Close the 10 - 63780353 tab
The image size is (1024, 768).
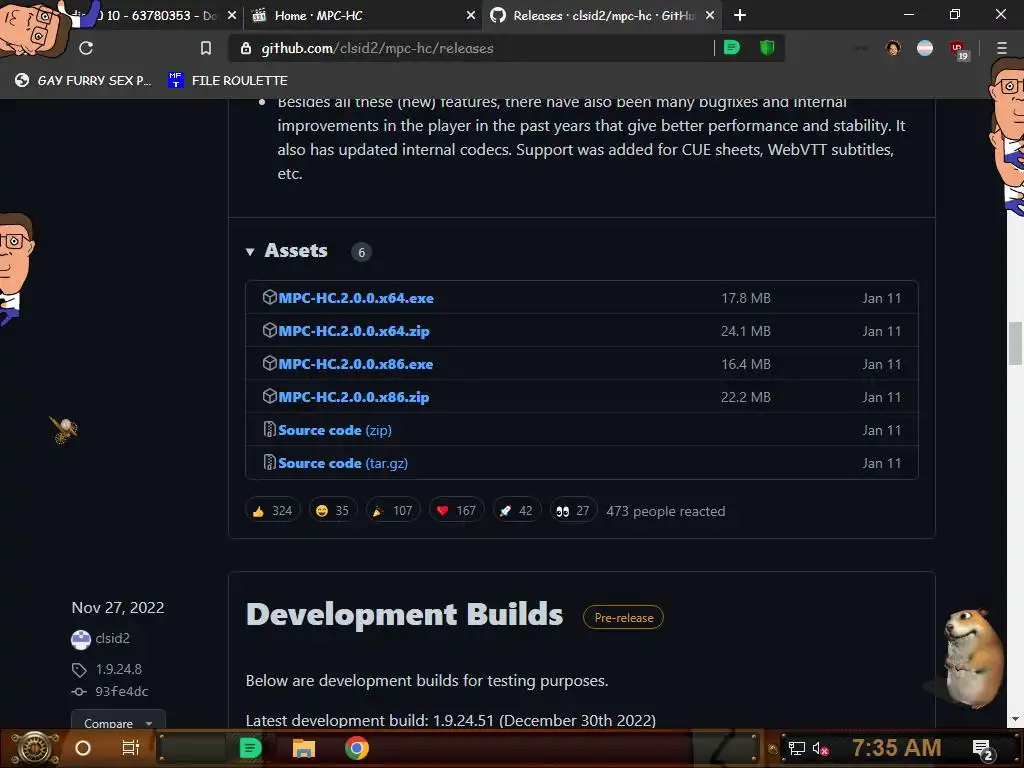[x=232, y=15]
